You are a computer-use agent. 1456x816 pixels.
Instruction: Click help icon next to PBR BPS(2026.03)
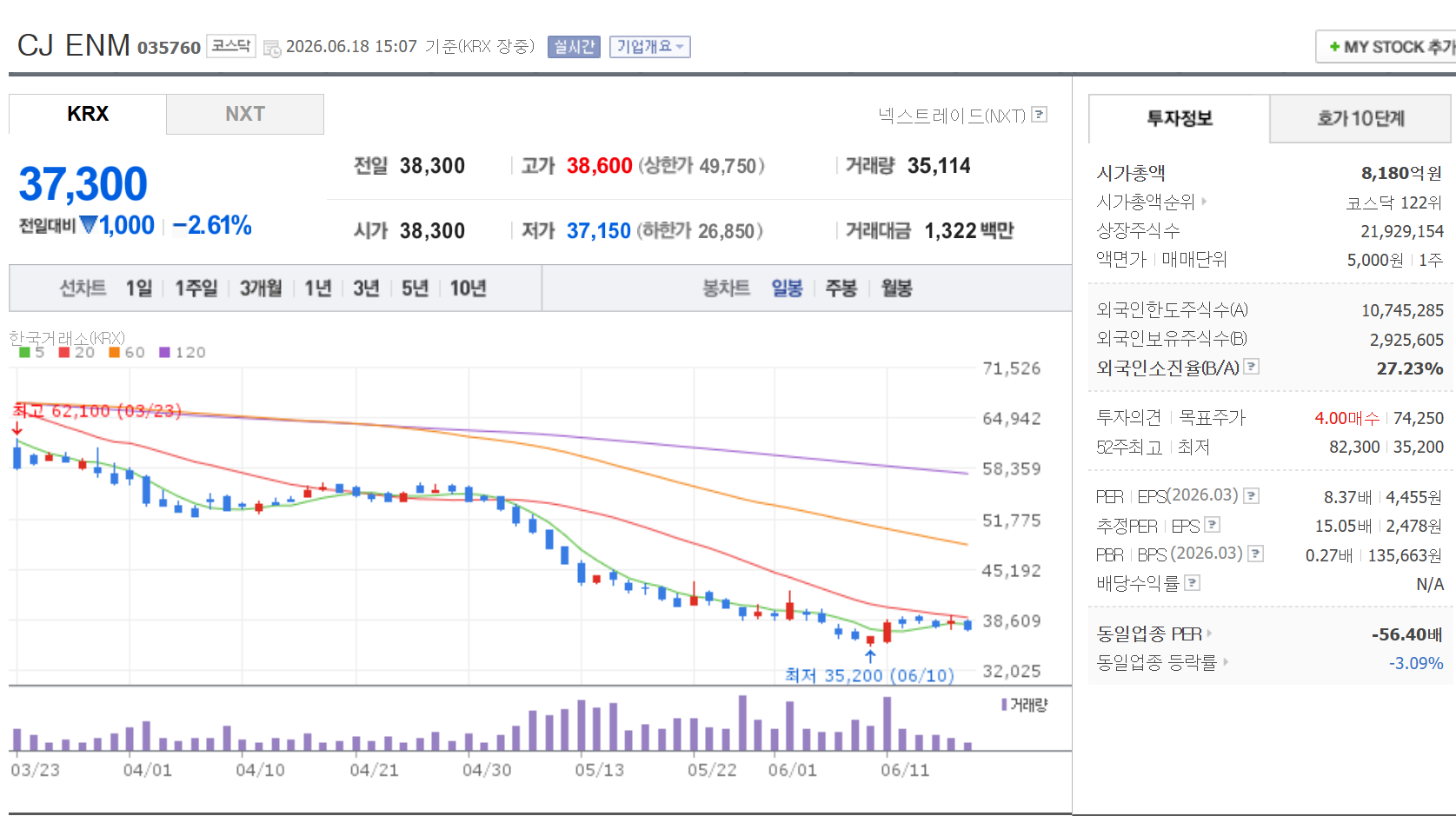click(x=1255, y=554)
